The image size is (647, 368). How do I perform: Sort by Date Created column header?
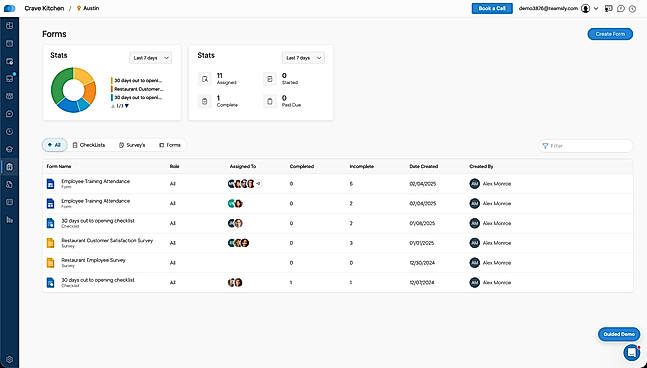pyautogui.click(x=423, y=166)
